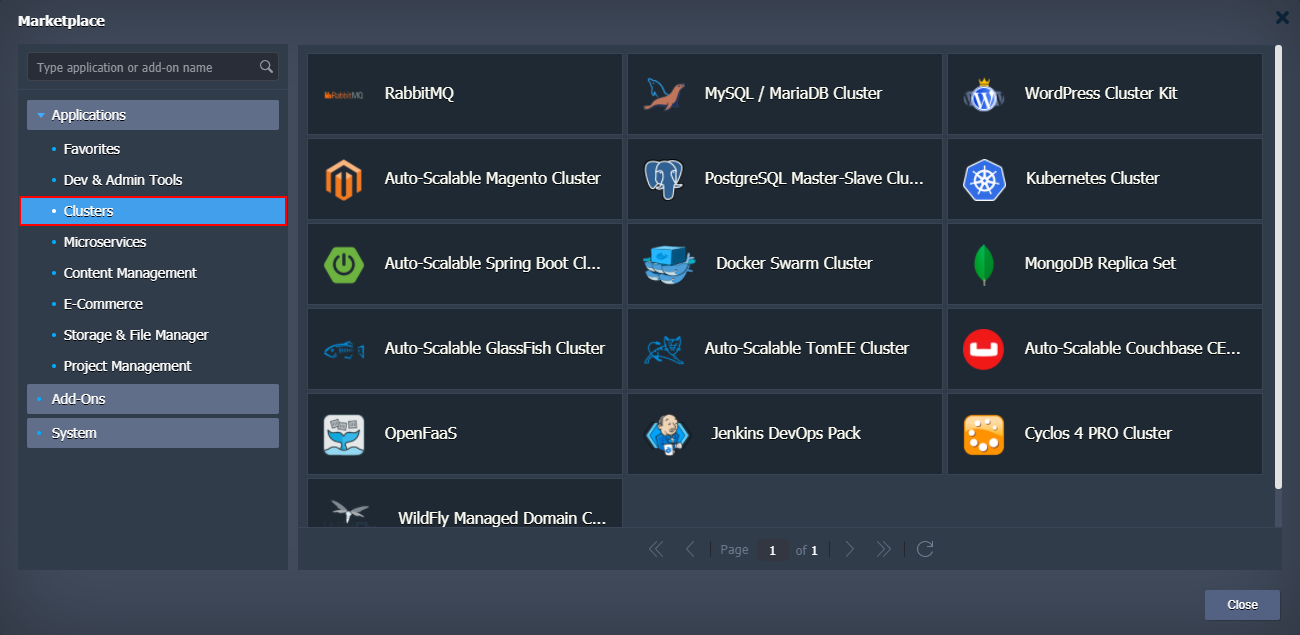Click the page number field
Image resolution: width=1300 pixels, height=635 pixels.
click(772, 550)
